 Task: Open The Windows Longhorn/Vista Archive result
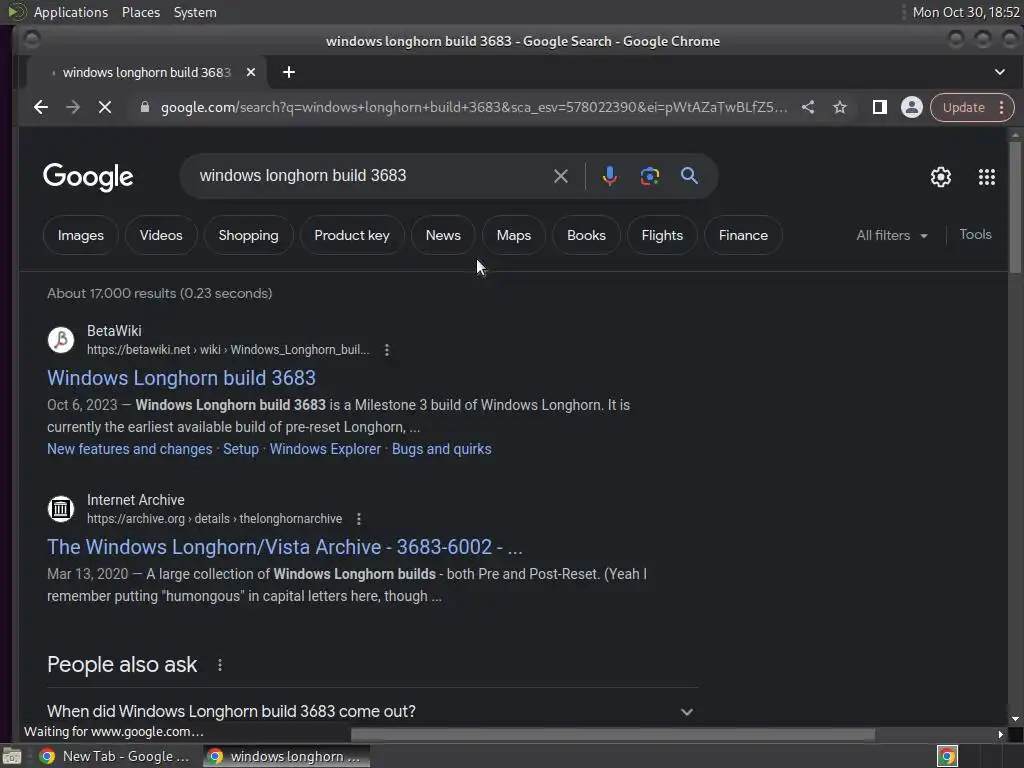click(x=284, y=547)
